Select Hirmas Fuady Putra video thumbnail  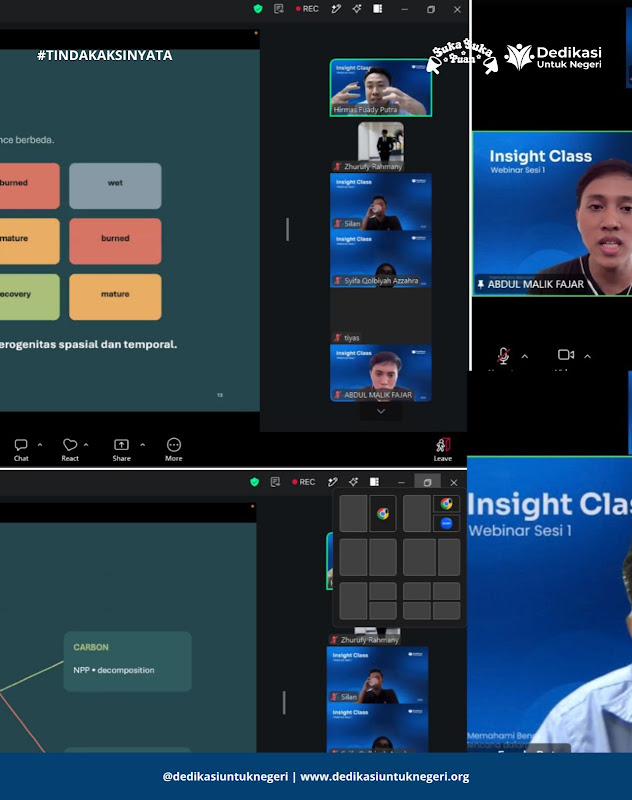[x=381, y=88]
